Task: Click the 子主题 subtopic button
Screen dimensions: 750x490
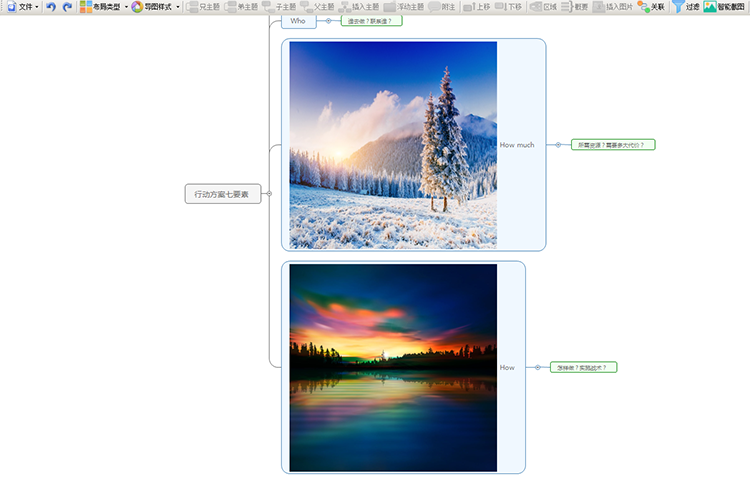Action: 279,7
